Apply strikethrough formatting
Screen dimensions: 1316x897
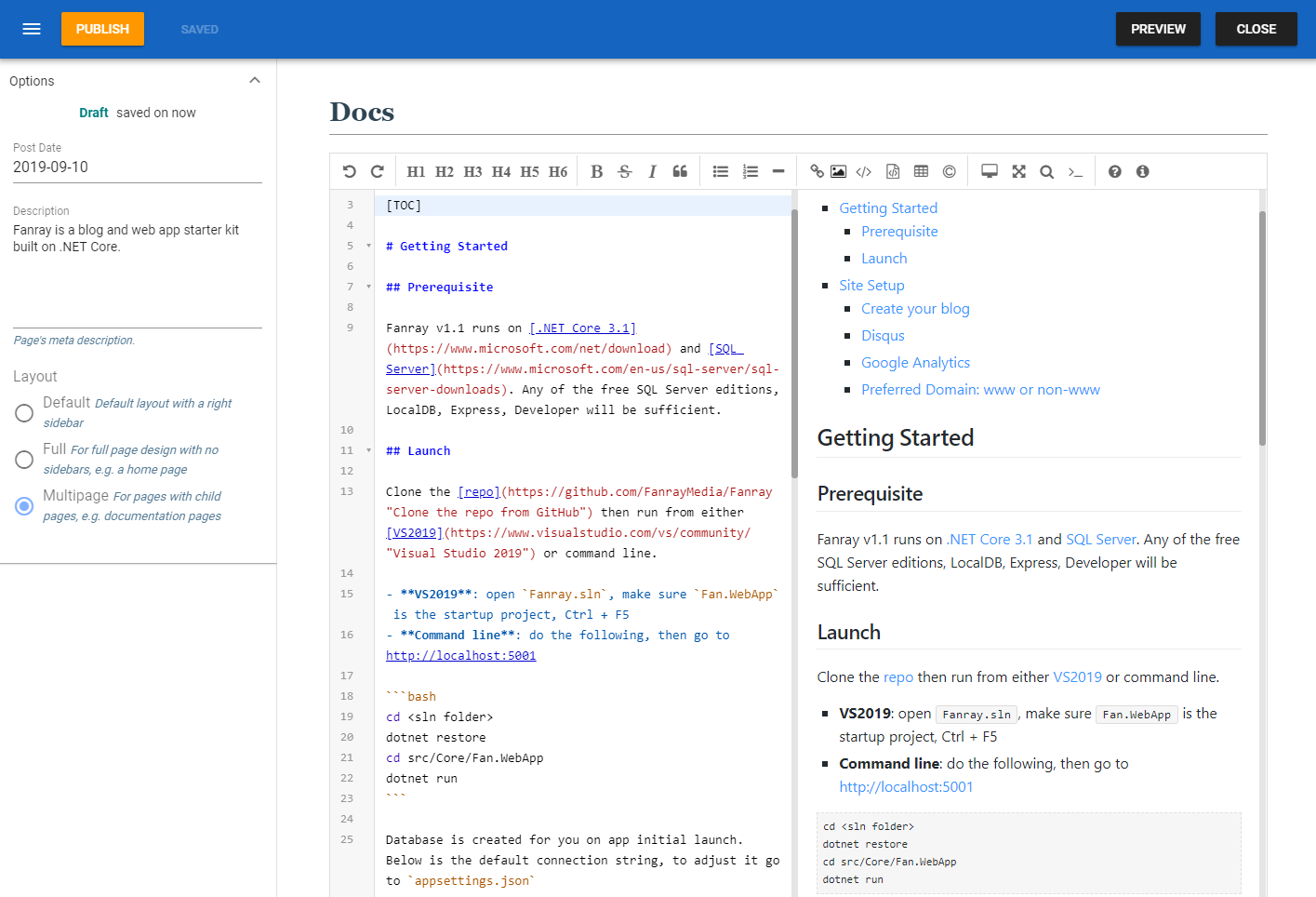point(624,171)
